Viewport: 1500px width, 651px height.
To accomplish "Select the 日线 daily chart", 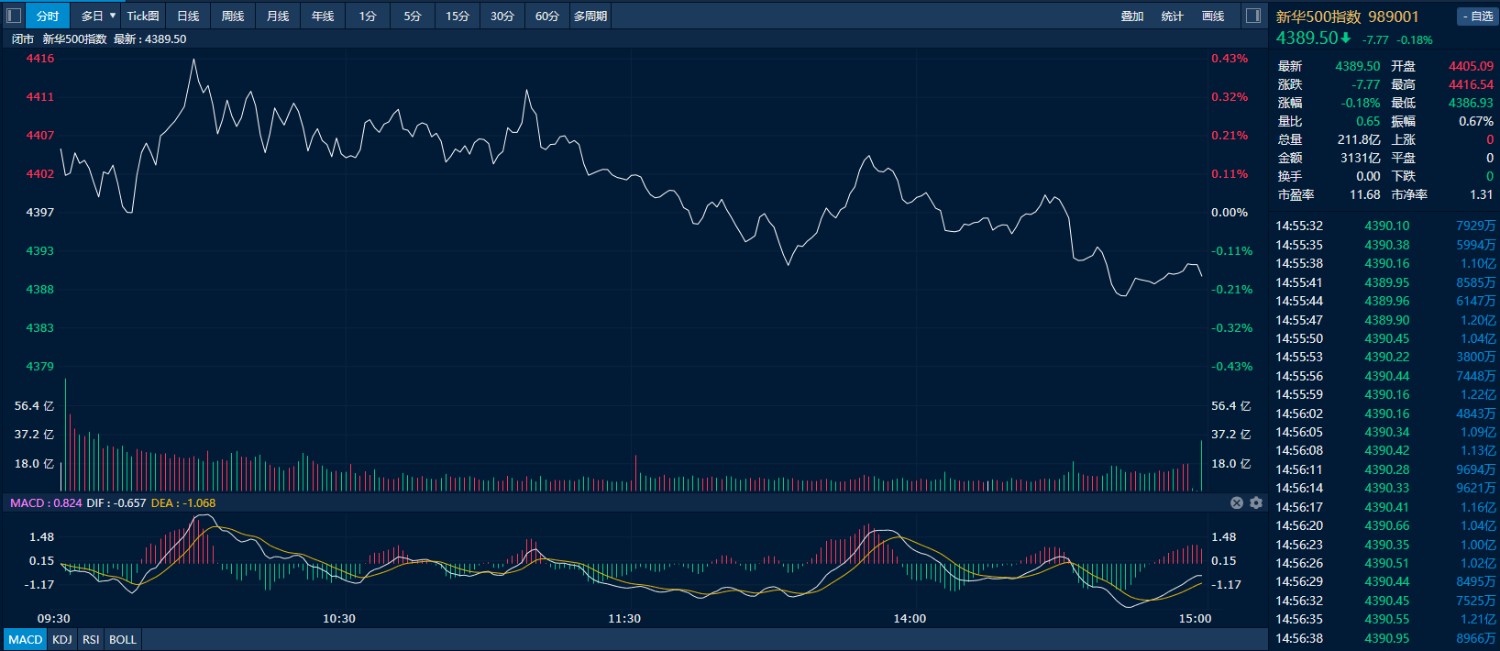I will [x=188, y=16].
